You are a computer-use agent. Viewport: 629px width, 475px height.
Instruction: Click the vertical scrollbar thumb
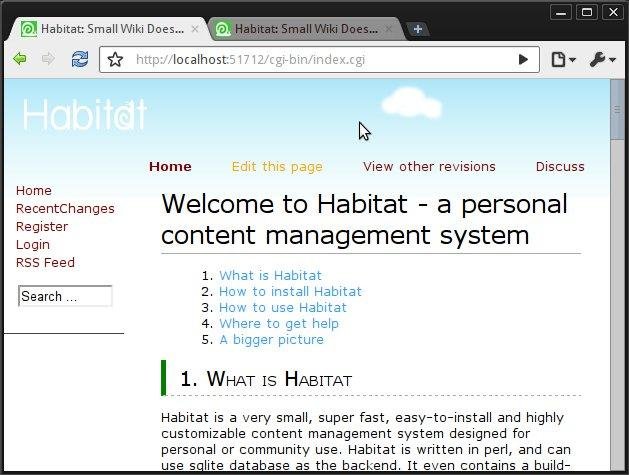[x=617, y=110]
